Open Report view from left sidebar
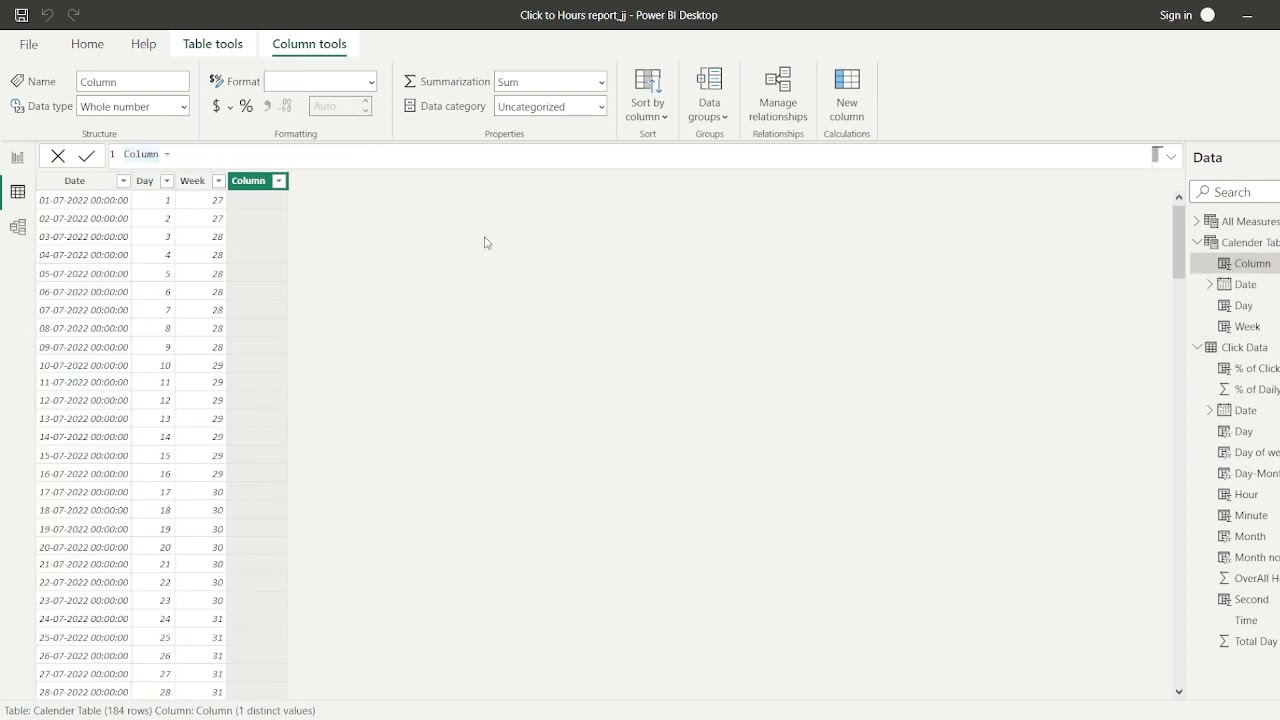This screenshot has height=720, width=1280. pos(17,157)
